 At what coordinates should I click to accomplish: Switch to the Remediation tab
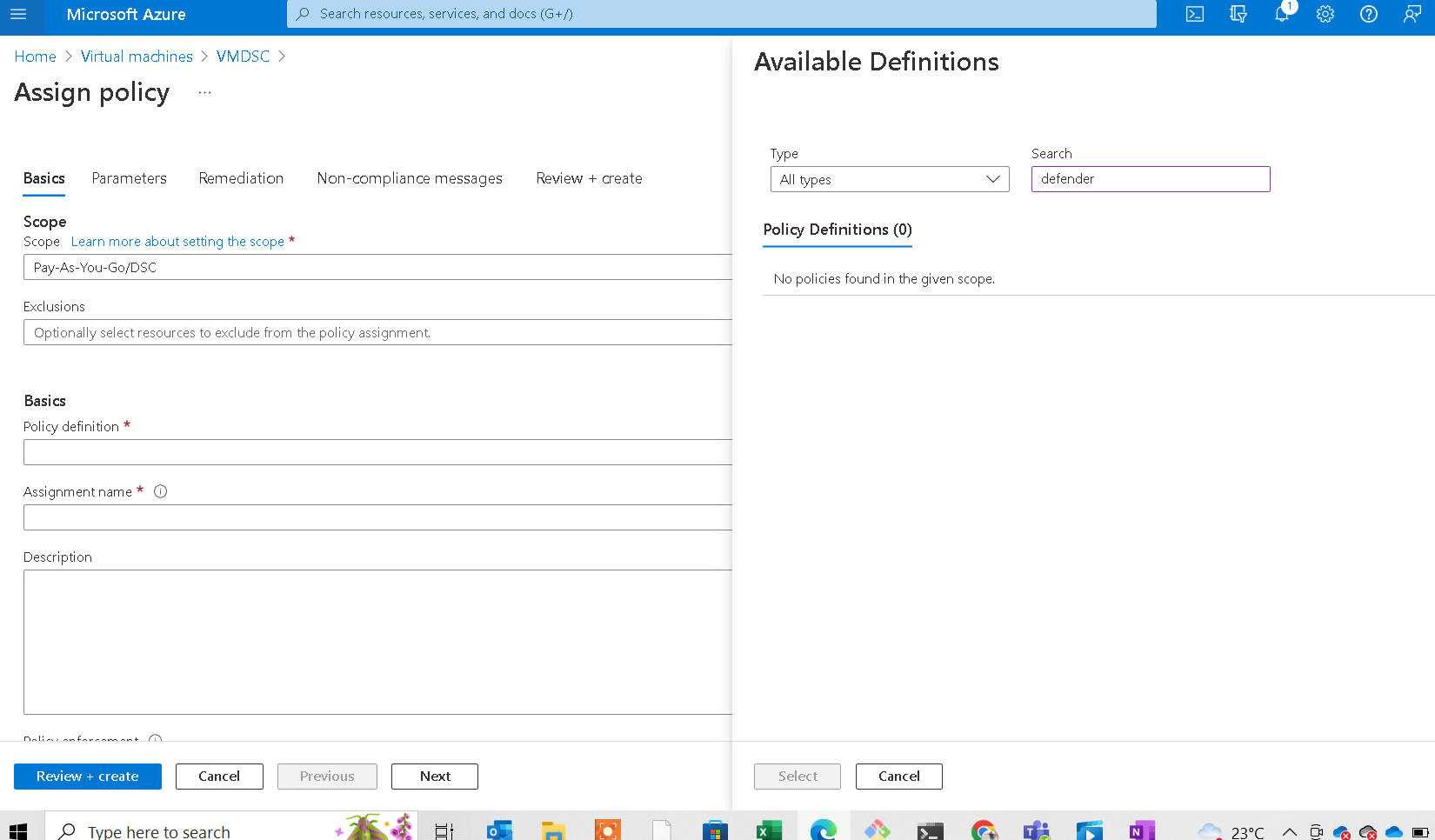point(241,178)
